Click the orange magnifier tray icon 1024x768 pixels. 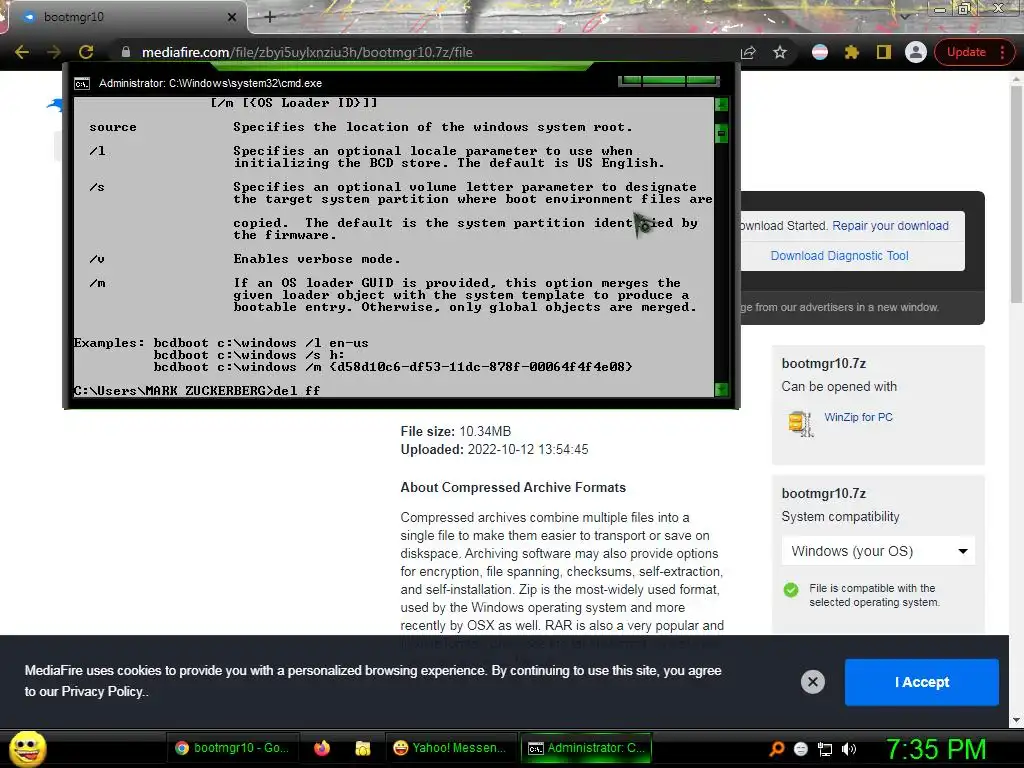click(777, 749)
